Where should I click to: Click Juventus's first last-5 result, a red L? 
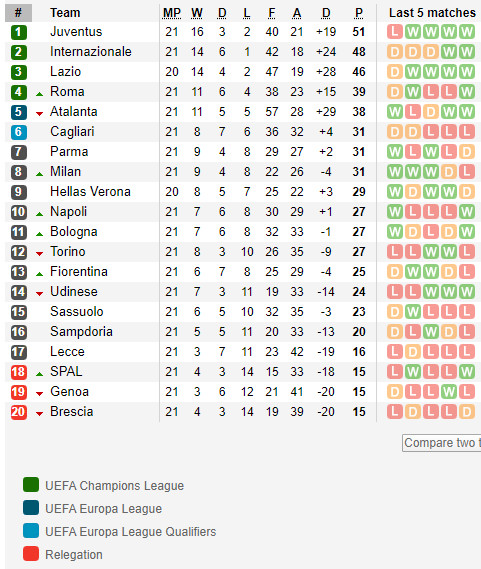[x=395, y=32]
